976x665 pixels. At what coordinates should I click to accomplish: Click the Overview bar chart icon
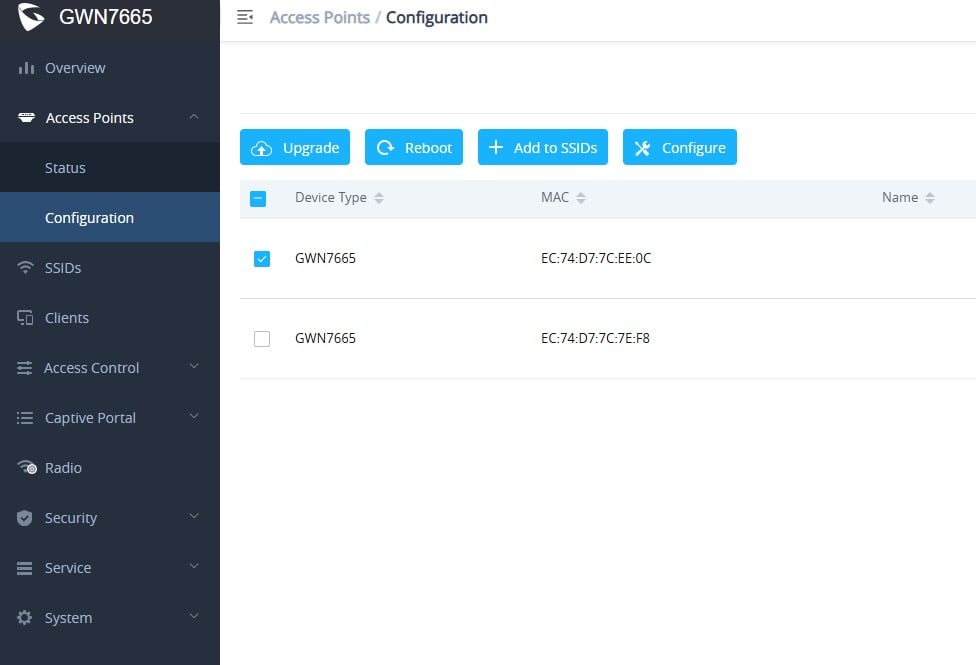click(x=26, y=68)
